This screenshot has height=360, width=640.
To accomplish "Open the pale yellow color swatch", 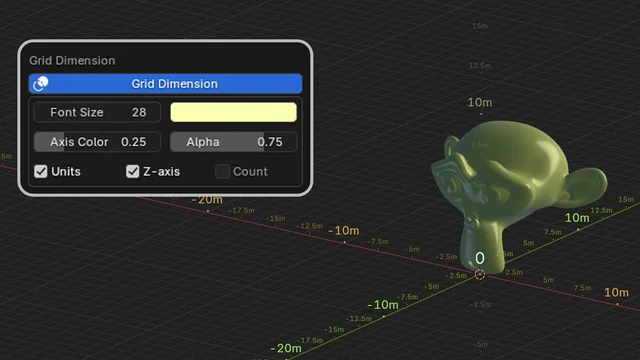I will point(233,112).
